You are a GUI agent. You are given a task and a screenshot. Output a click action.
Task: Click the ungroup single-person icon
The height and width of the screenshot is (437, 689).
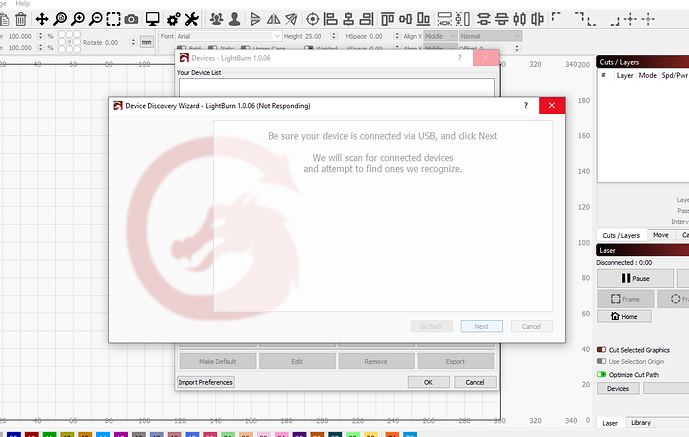point(235,19)
